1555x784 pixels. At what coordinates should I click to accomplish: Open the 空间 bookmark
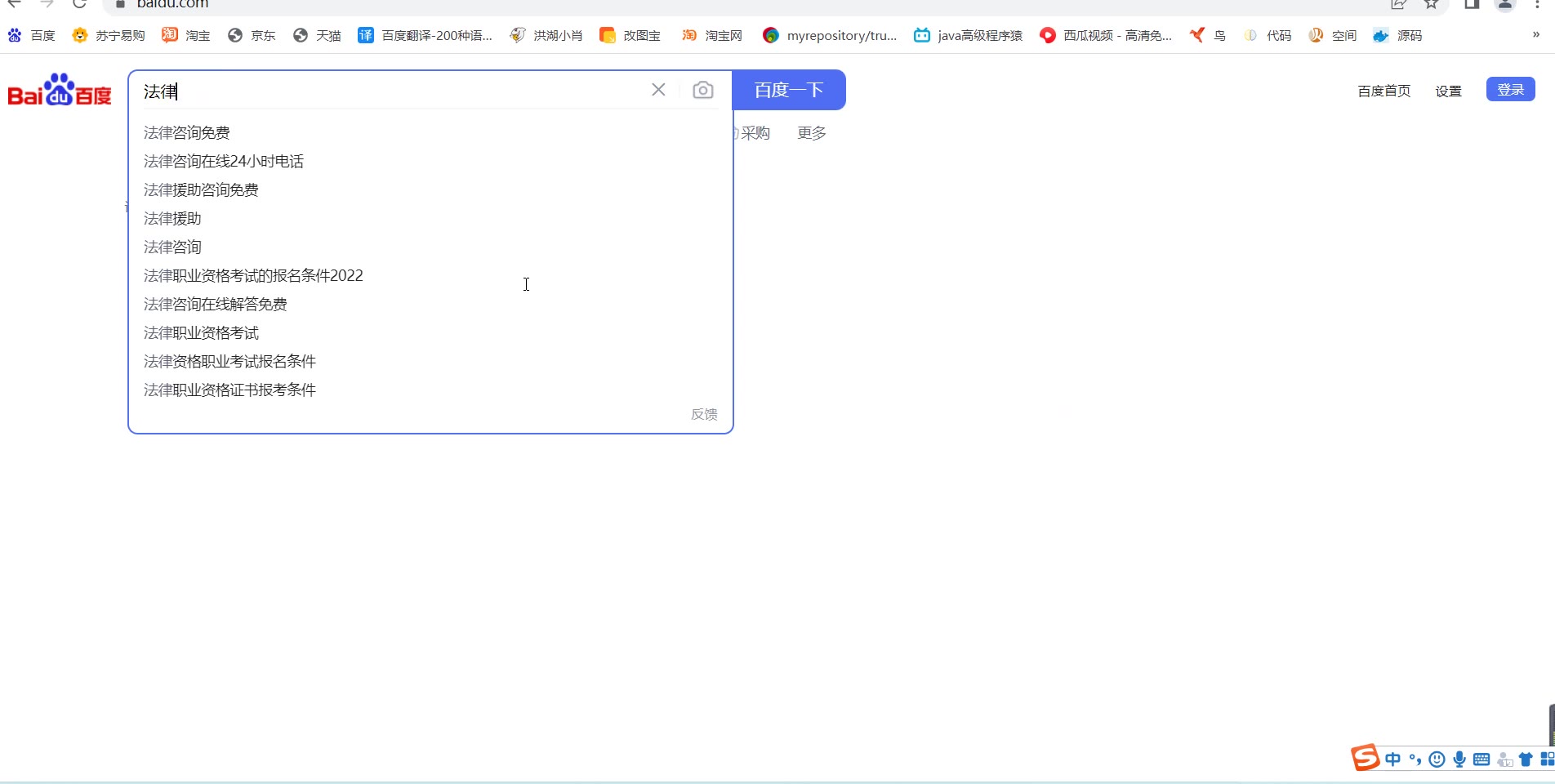pyautogui.click(x=1332, y=35)
